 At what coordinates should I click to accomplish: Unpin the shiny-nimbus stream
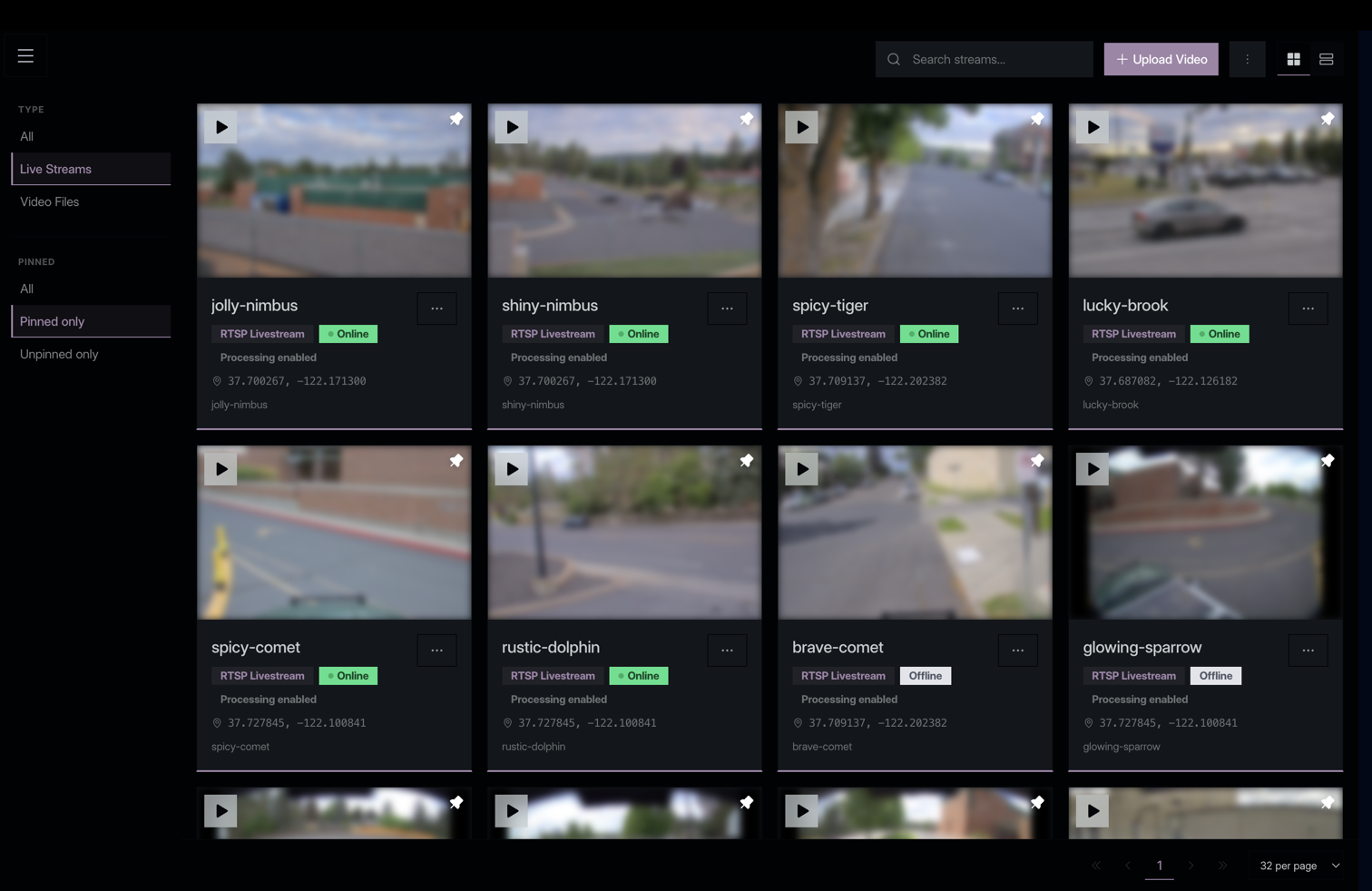tap(747, 119)
